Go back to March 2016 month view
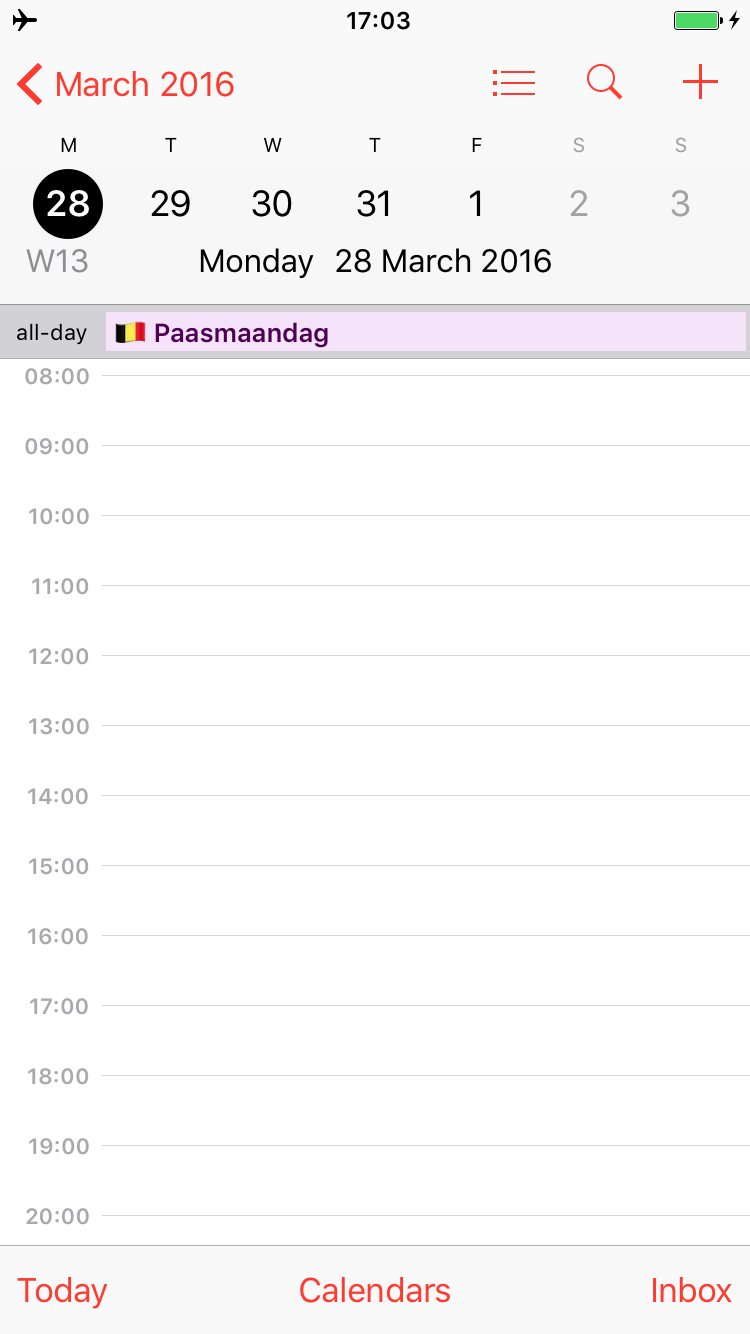The image size is (750, 1334). coord(126,84)
